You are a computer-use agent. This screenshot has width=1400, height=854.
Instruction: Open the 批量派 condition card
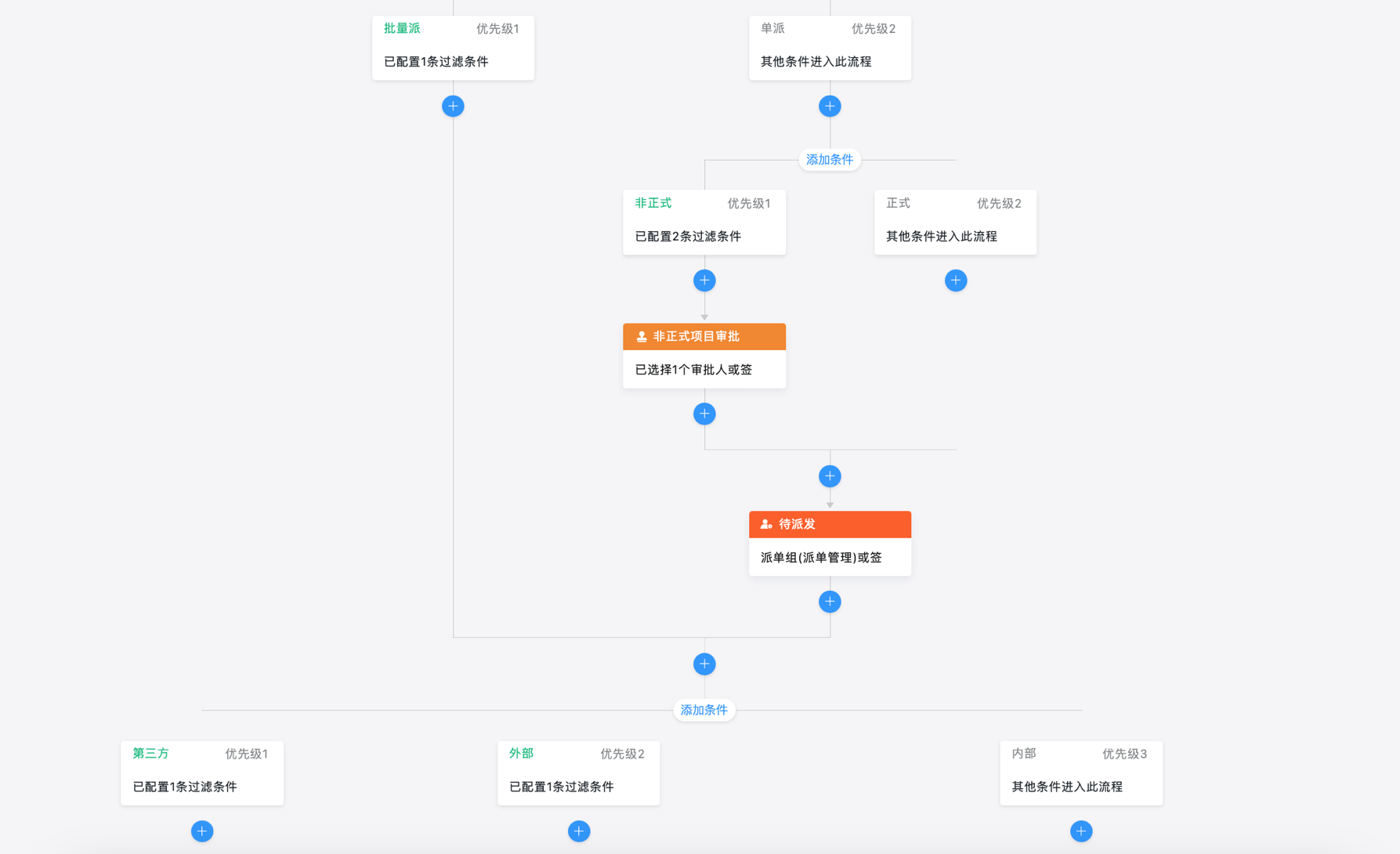453,48
